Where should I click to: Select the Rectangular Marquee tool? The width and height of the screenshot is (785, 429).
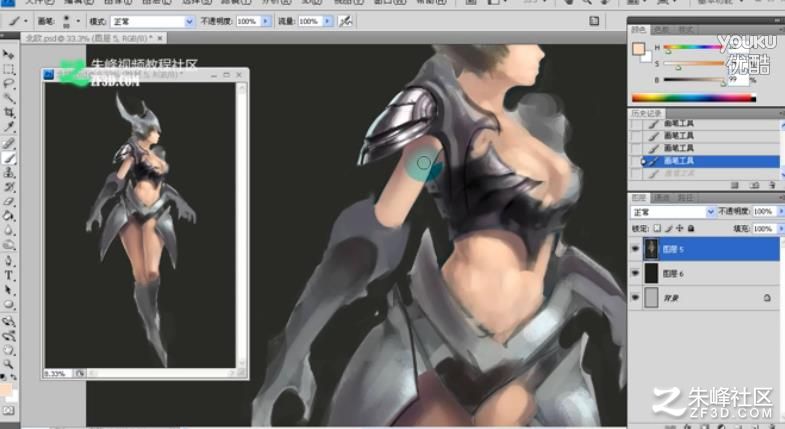(8, 69)
